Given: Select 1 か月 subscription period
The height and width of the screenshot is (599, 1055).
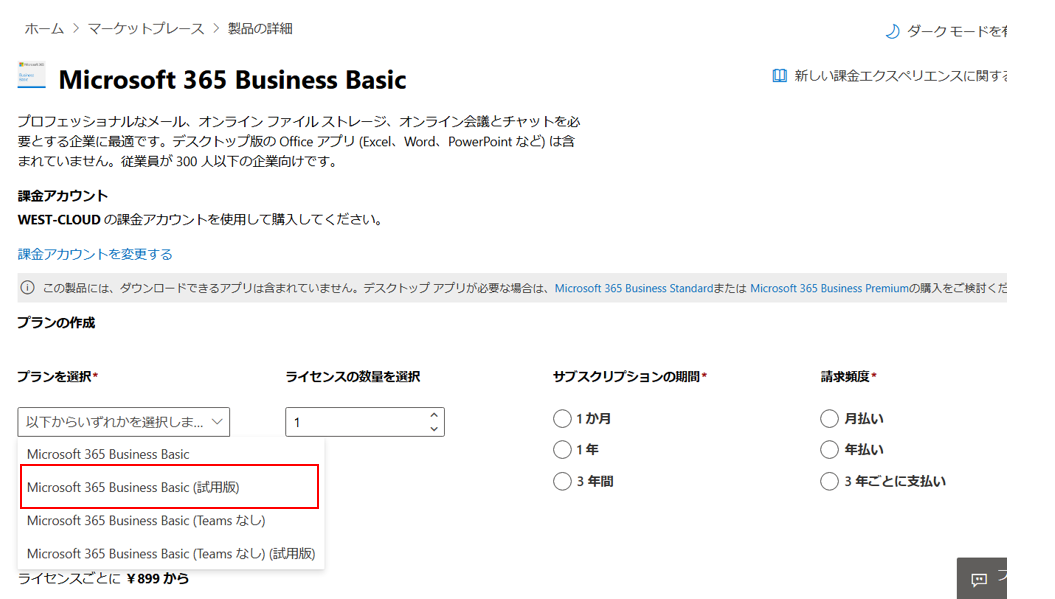Looking at the screenshot, I should pyautogui.click(x=562, y=419).
